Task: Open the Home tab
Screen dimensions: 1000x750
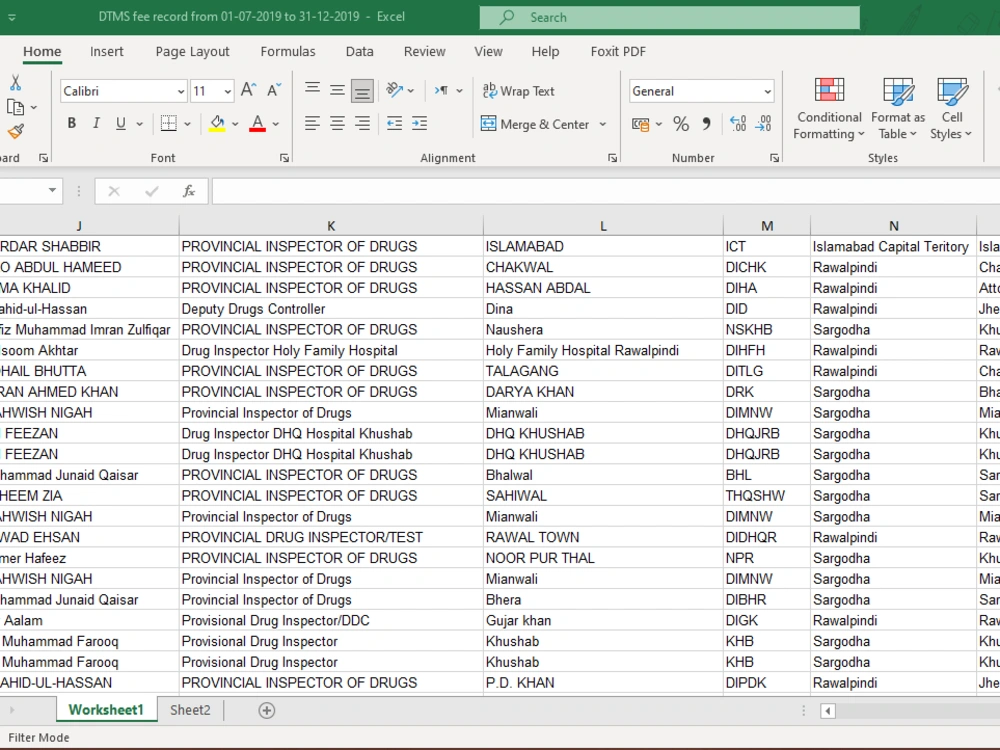Action: click(42, 52)
